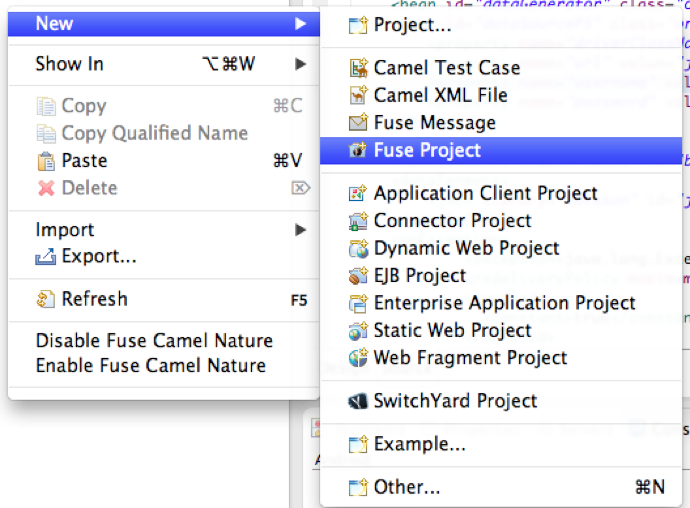The image size is (690, 508).
Task: Click the Camel XML File icon
Action: coord(358,95)
